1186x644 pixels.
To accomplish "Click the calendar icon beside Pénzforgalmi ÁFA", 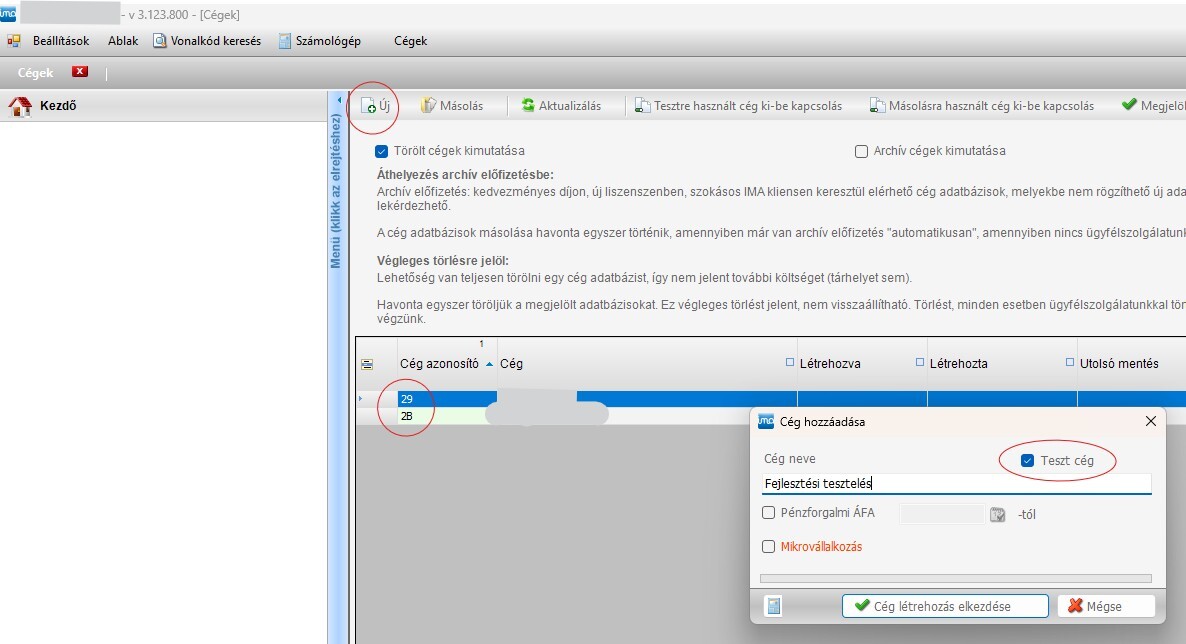I will pyautogui.click(x=997, y=514).
